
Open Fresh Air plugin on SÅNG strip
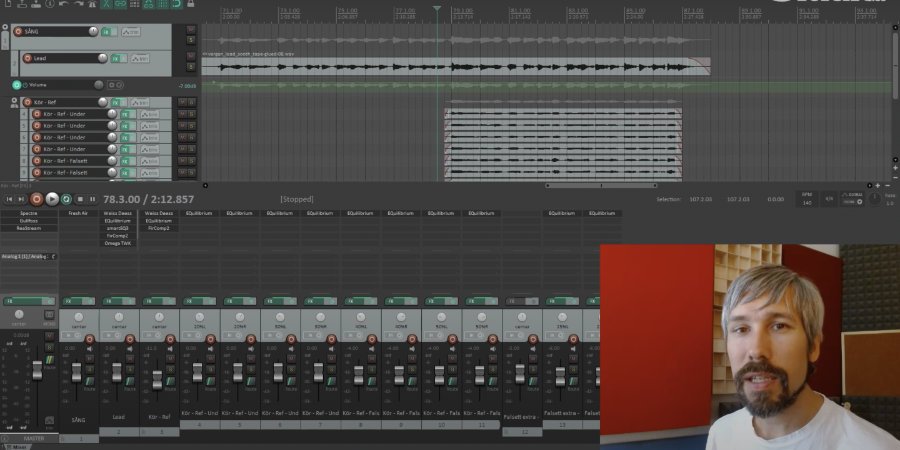pyautogui.click(x=79, y=213)
